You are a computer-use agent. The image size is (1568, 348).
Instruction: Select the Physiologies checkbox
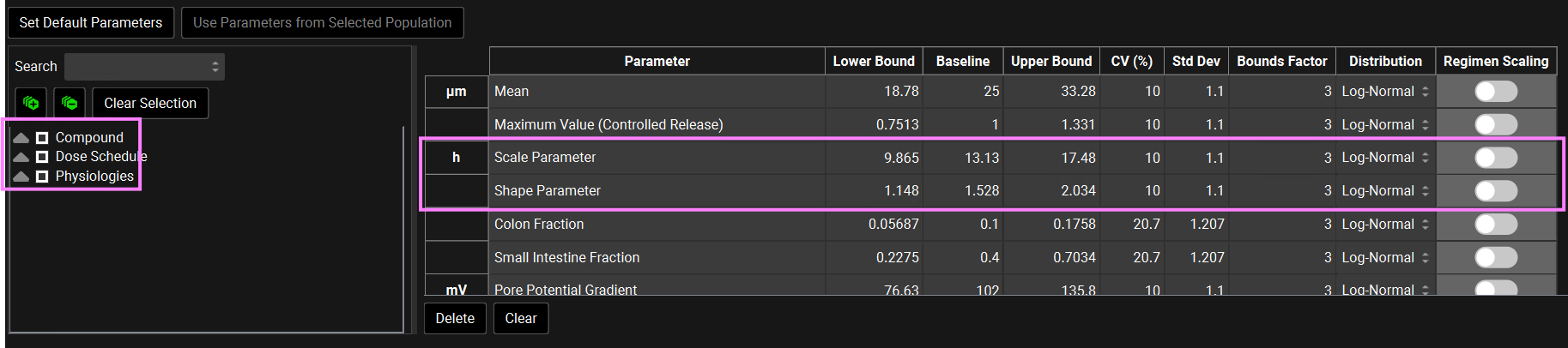click(42, 177)
